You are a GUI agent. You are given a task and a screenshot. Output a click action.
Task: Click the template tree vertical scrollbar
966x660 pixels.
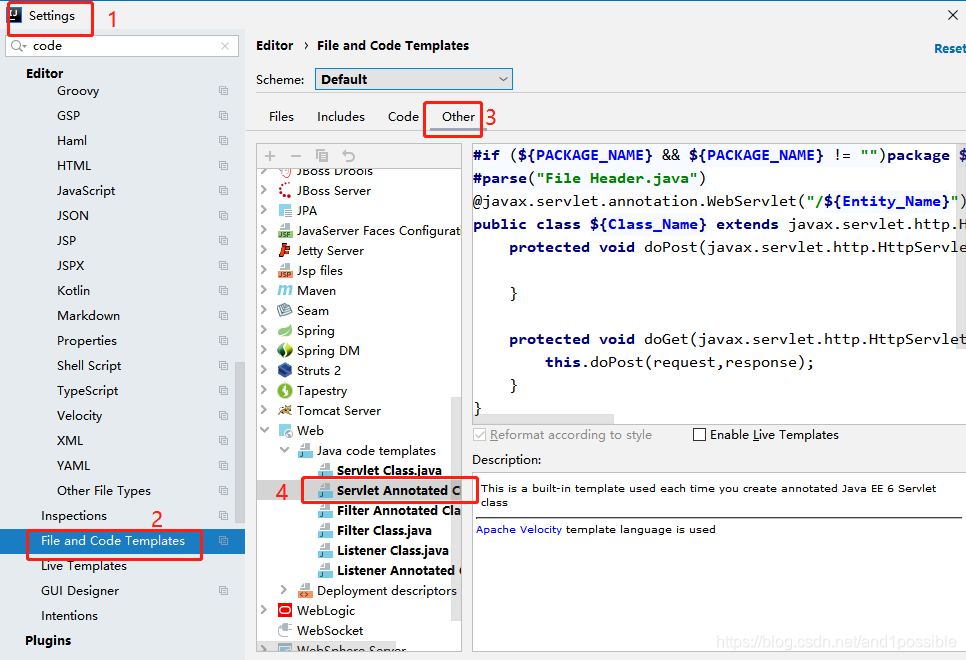click(456, 508)
